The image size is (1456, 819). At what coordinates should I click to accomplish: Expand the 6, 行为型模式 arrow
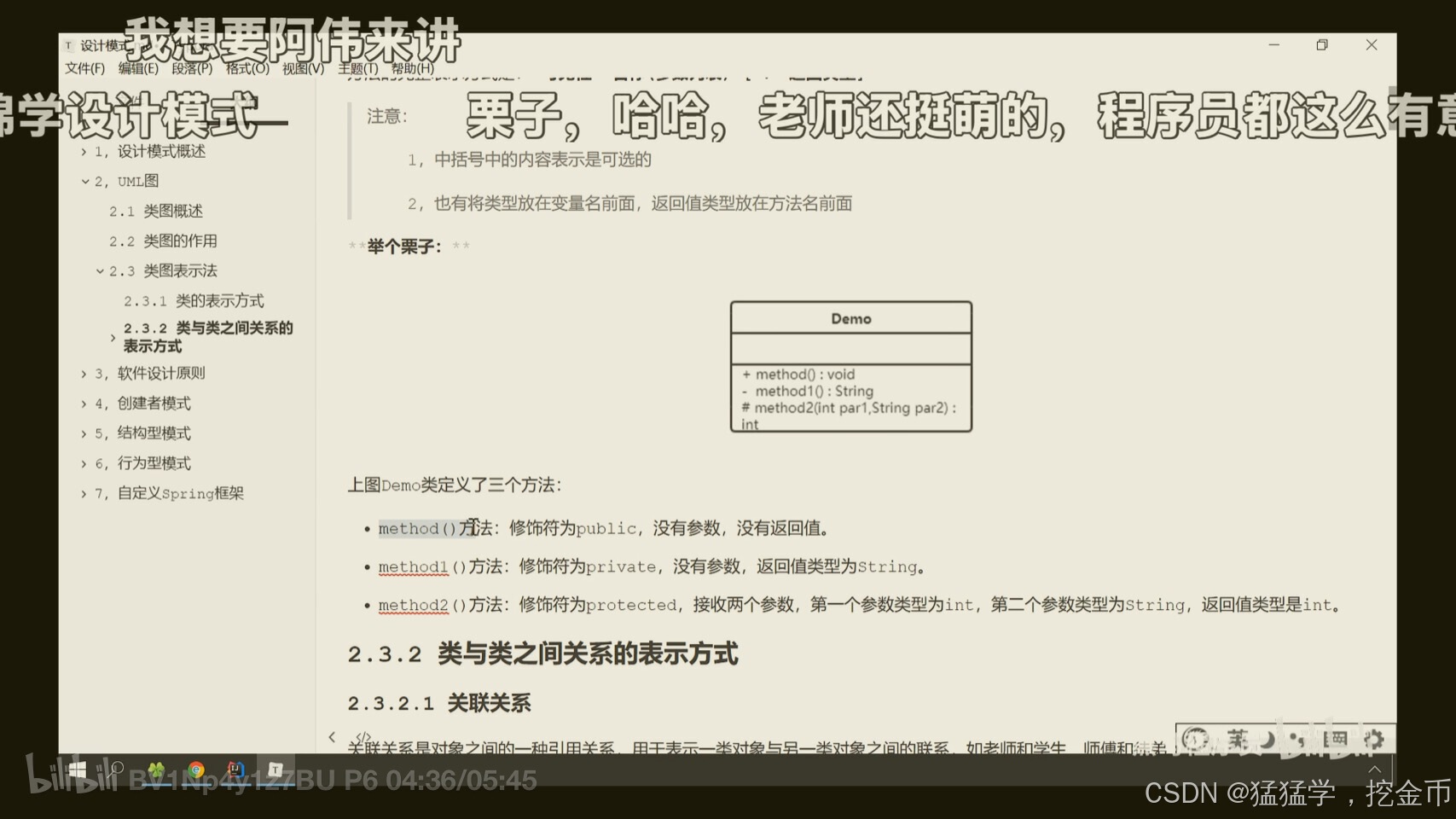pos(84,463)
